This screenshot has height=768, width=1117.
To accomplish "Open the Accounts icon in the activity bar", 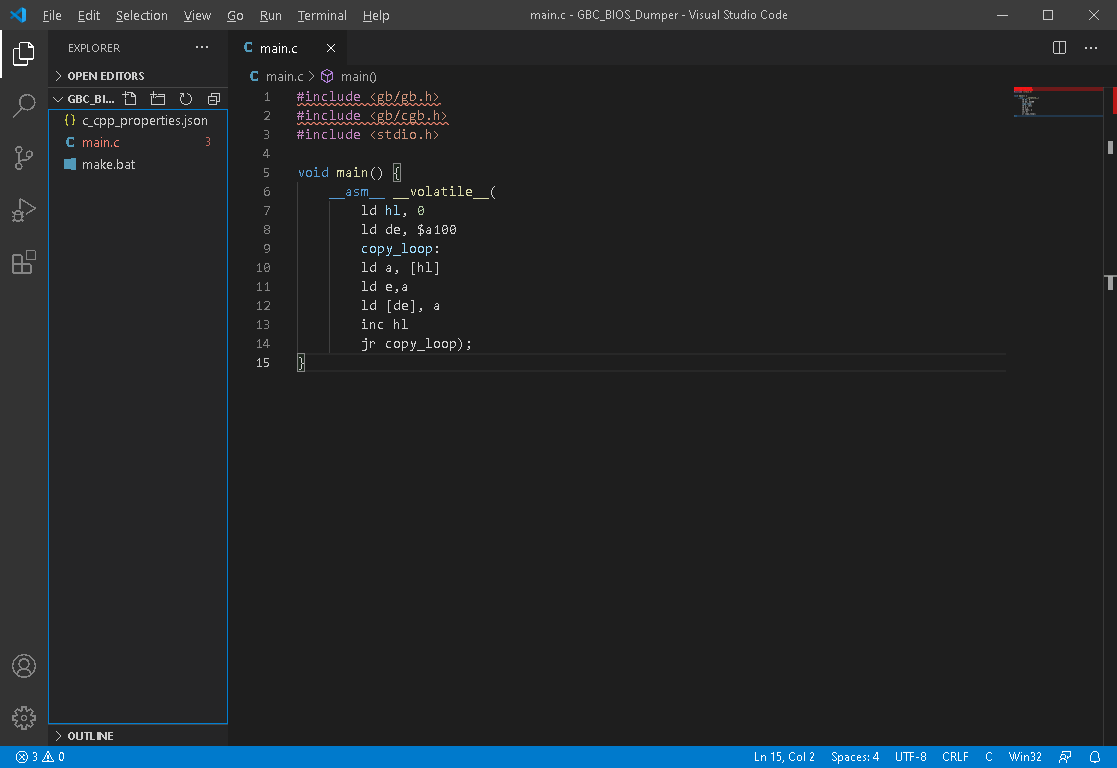I will (x=24, y=666).
